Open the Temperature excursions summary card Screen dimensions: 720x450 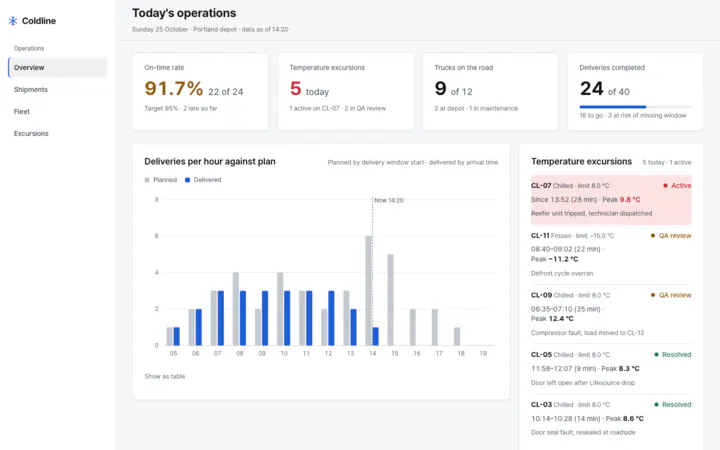tap(345, 92)
